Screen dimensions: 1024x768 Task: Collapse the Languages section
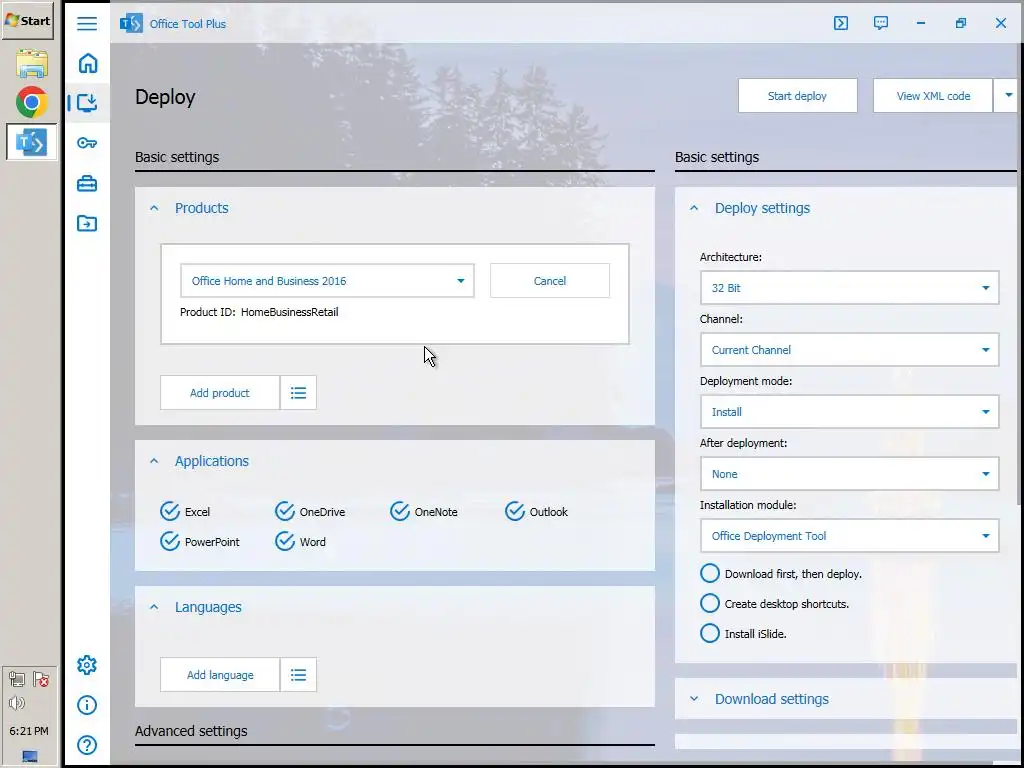click(154, 607)
